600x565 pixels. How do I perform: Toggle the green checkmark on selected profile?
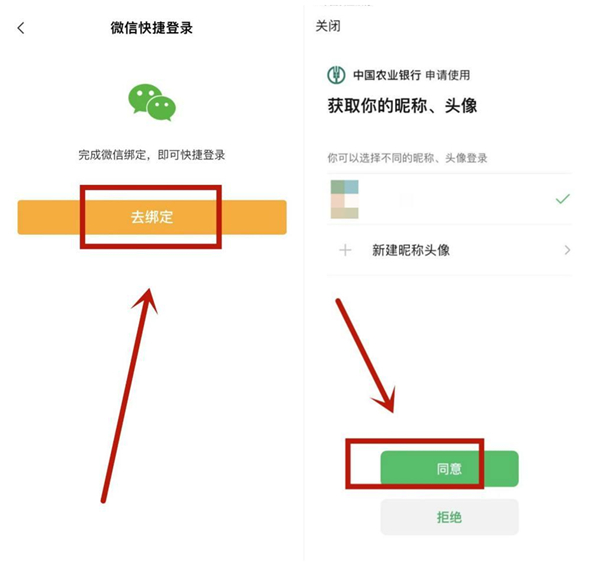point(562,199)
